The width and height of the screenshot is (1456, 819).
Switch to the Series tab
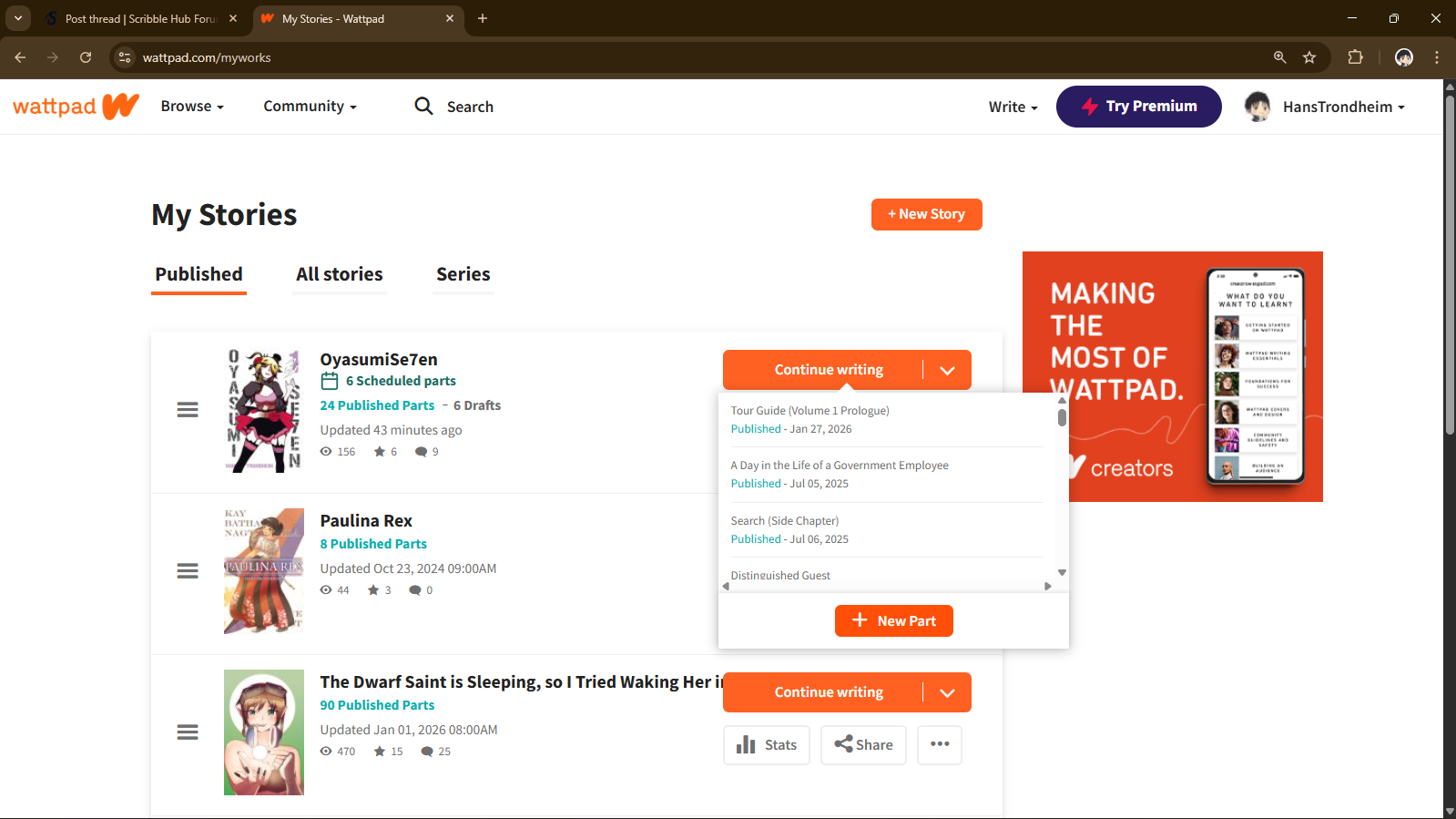(463, 274)
